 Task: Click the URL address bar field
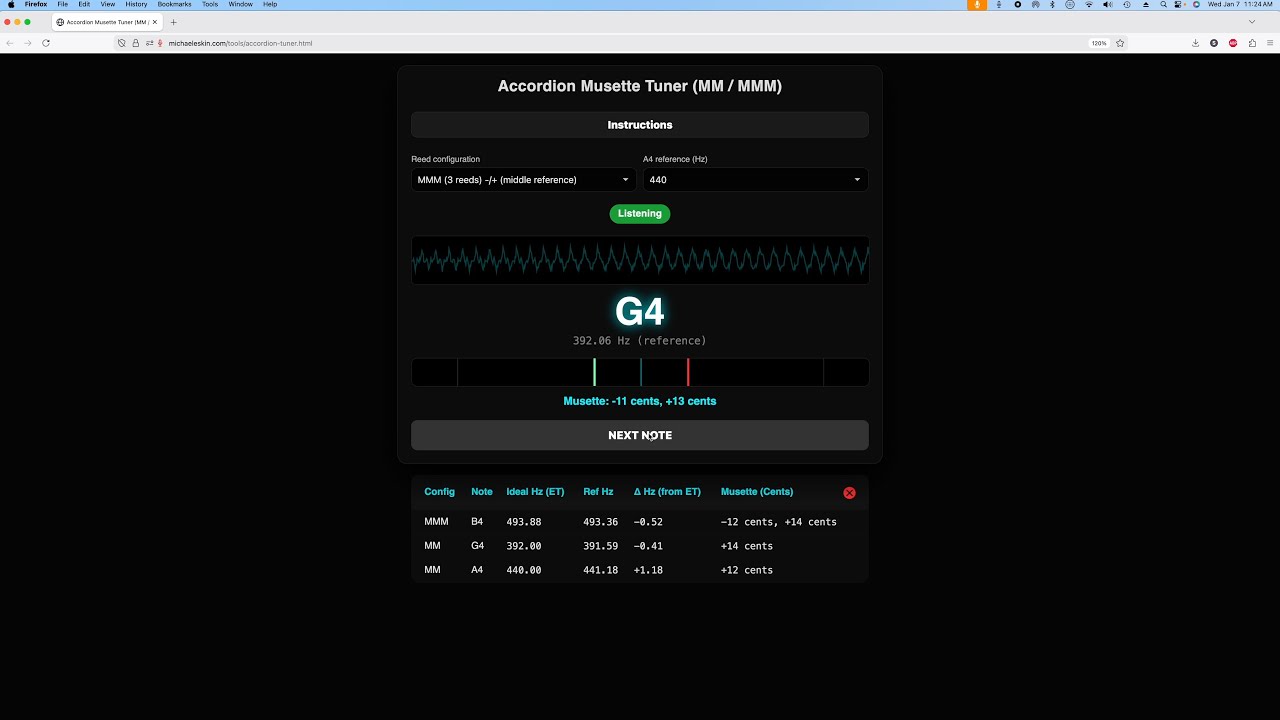click(620, 43)
